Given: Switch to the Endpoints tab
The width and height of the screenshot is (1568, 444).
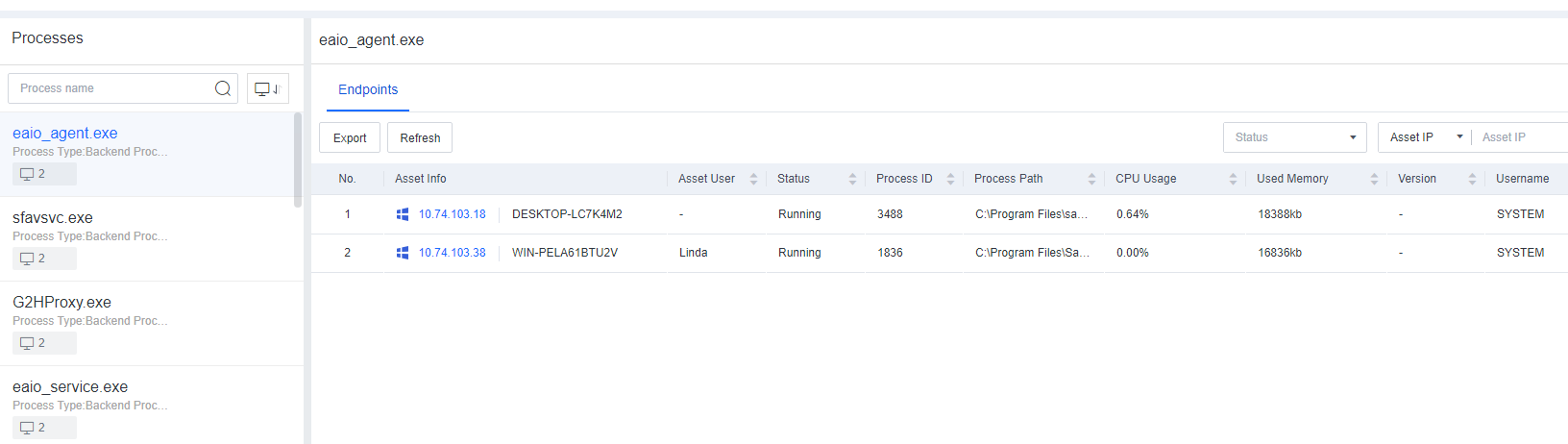Looking at the screenshot, I should (x=368, y=89).
